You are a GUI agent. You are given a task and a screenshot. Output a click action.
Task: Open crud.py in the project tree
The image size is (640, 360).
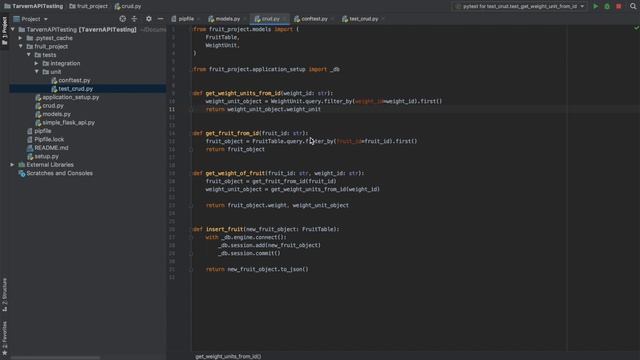click(x=53, y=106)
